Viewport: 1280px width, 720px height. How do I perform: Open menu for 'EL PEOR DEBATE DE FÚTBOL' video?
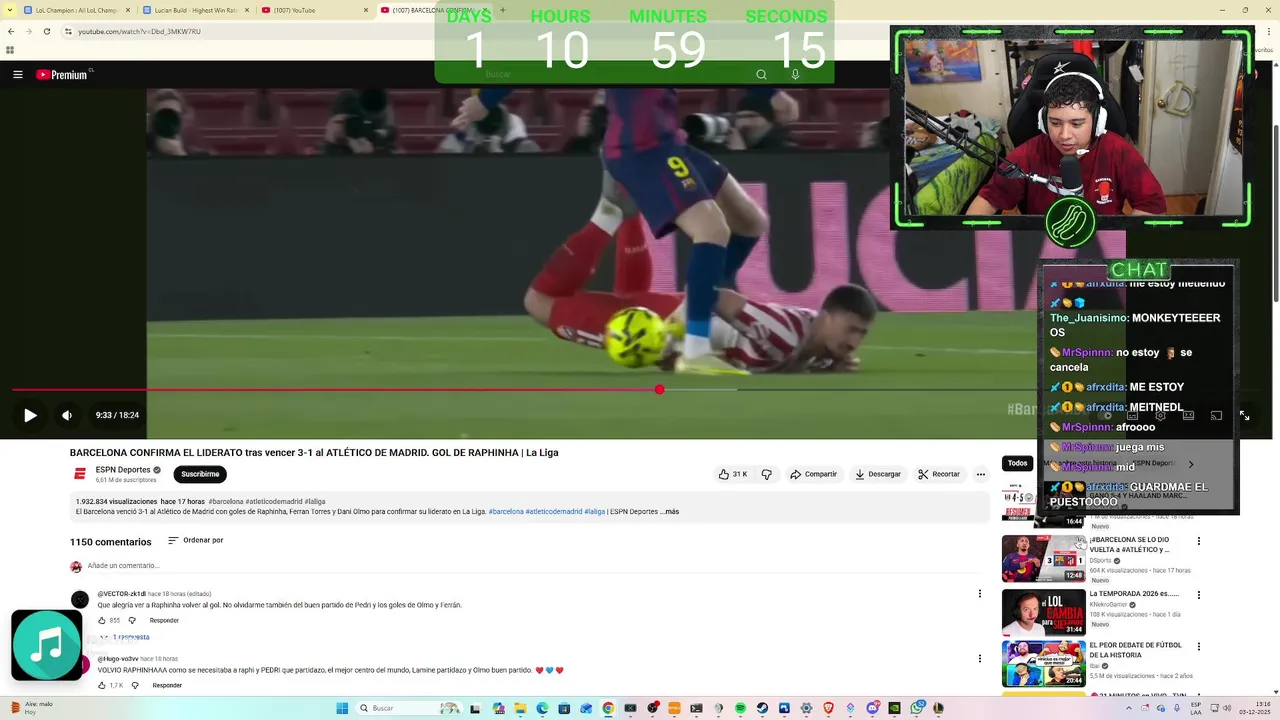(1198, 647)
